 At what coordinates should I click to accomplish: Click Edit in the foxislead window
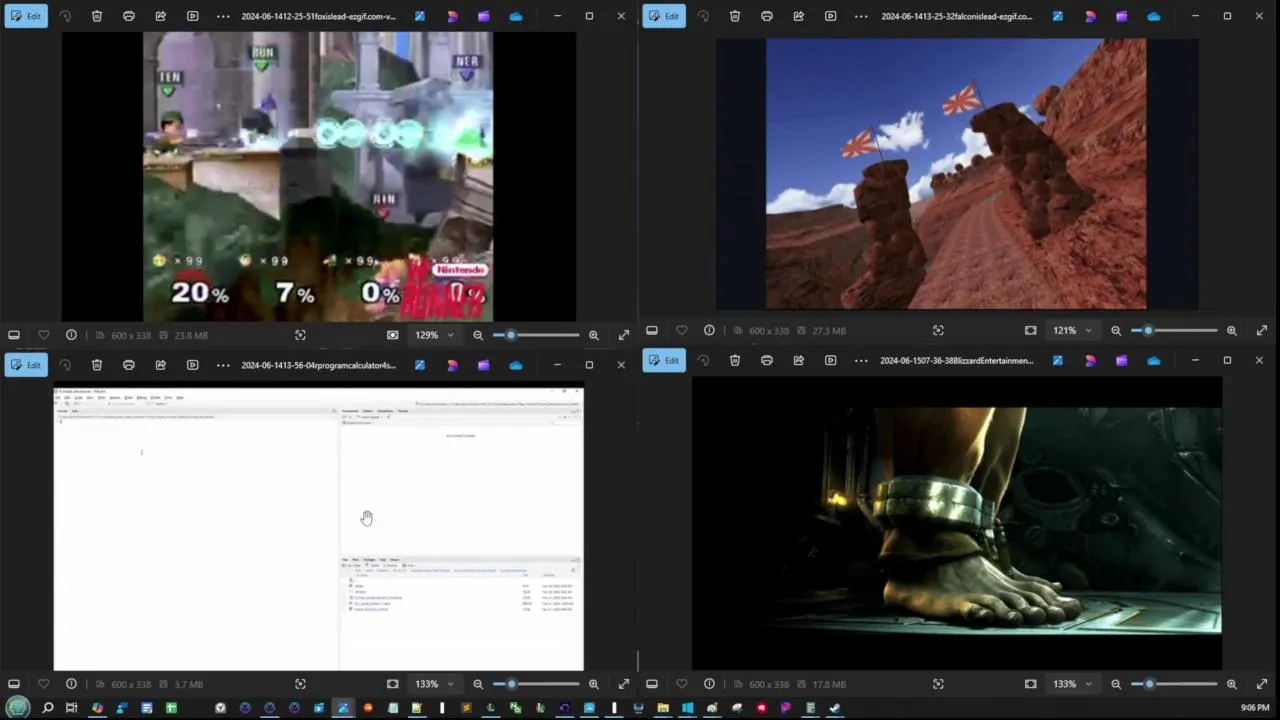coord(26,16)
